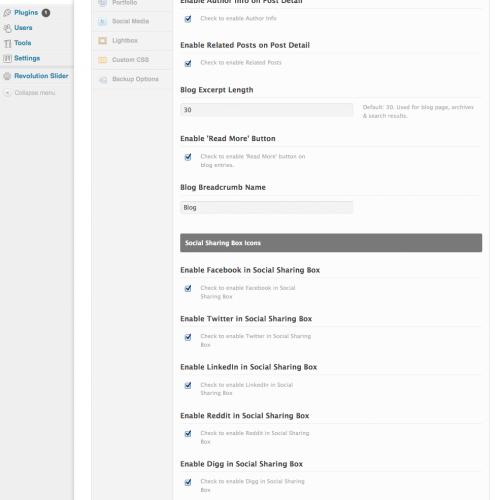Click the Tools wrench icon
Viewport: 500px width, 500px height.
(7, 43)
